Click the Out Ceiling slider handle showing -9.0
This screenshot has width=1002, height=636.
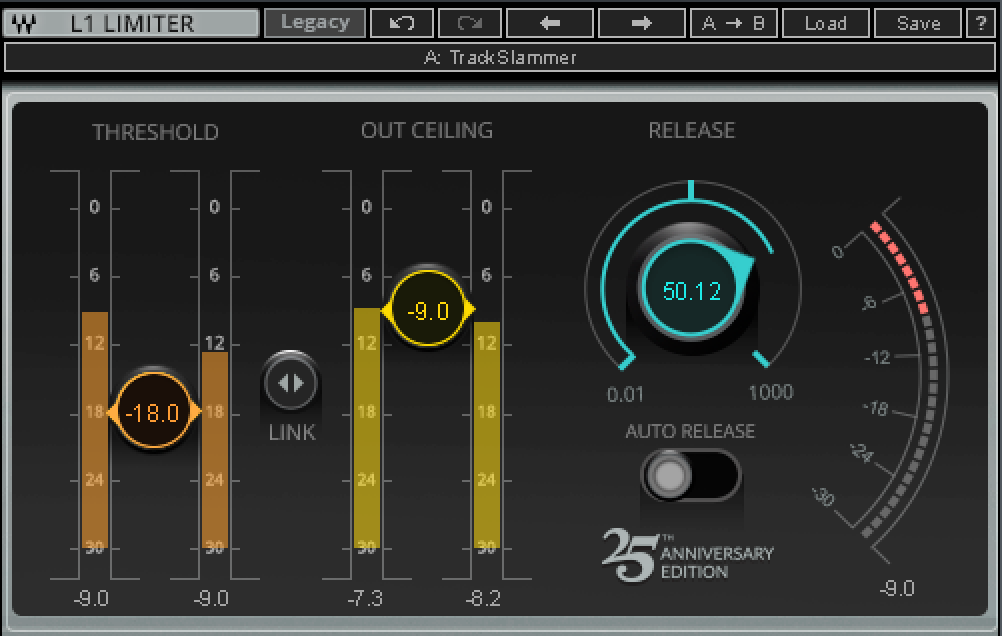click(428, 310)
